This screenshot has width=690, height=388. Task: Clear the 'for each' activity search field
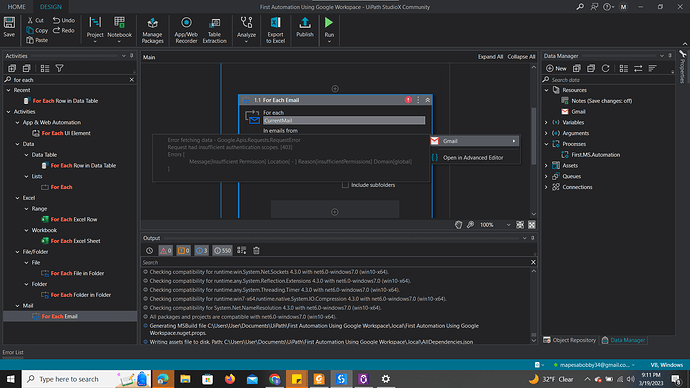click(x=132, y=80)
